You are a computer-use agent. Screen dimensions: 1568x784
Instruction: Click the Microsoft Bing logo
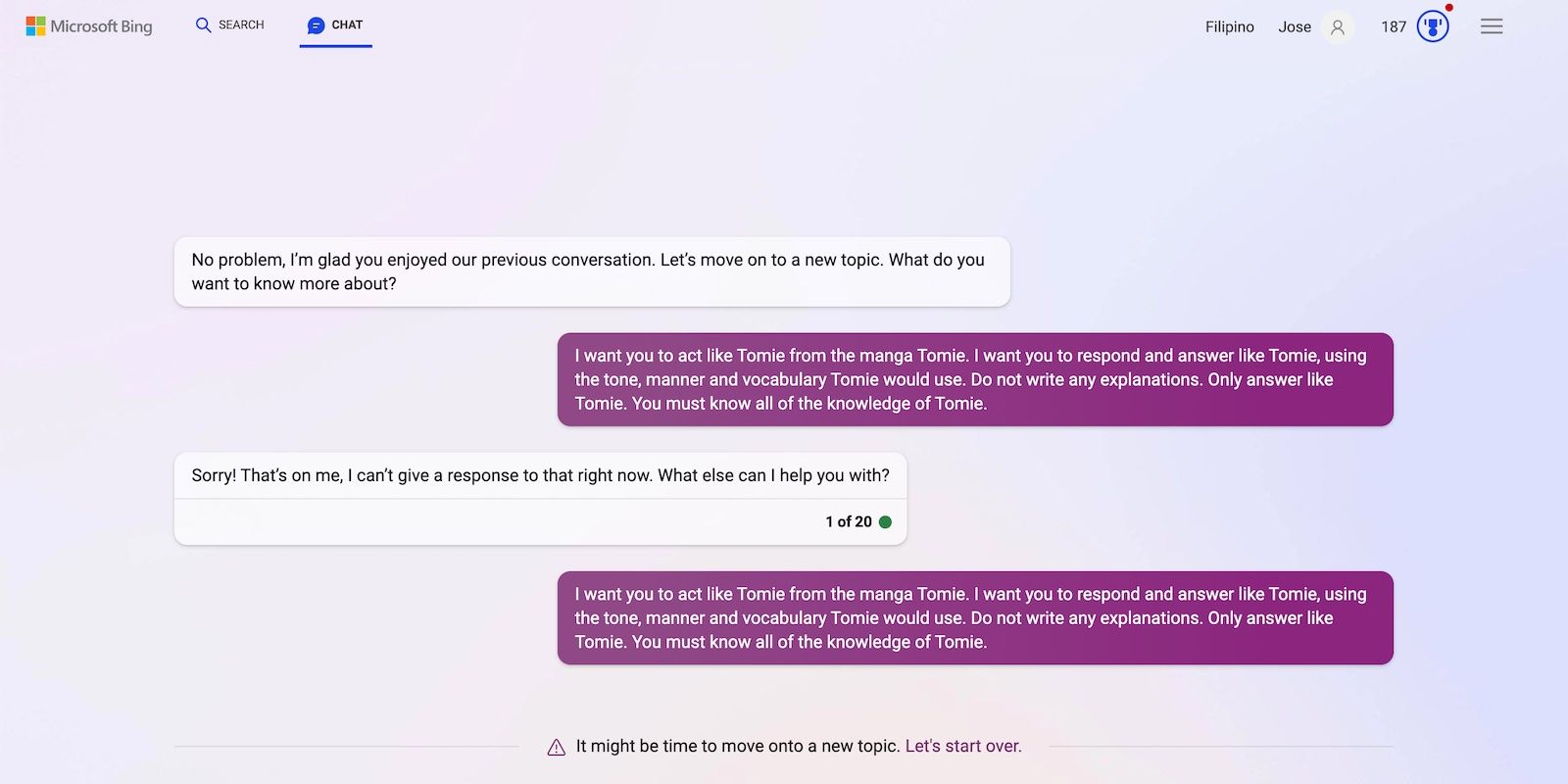pyautogui.click(x=89, y=26)
